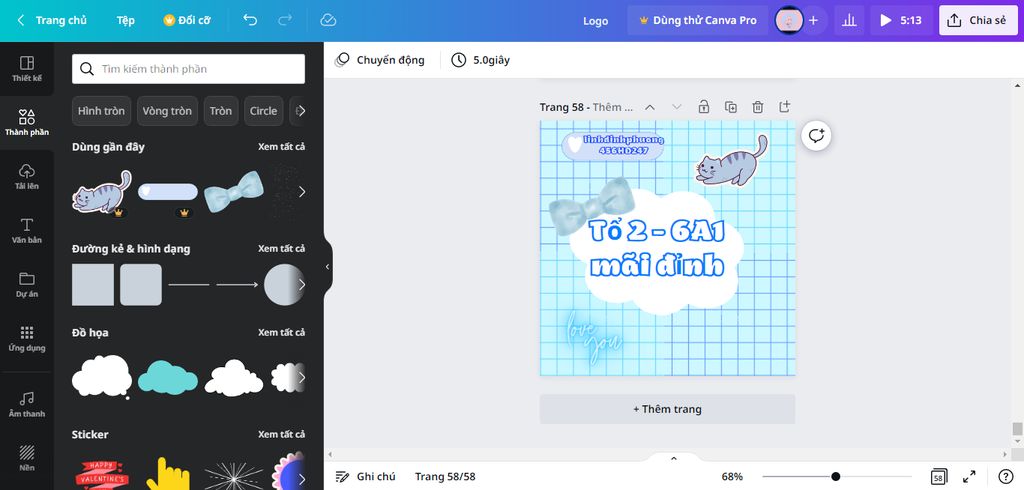Open the Nền background tab
Viewport: 1024px width, 490px height.
click(x=27, y=459)
